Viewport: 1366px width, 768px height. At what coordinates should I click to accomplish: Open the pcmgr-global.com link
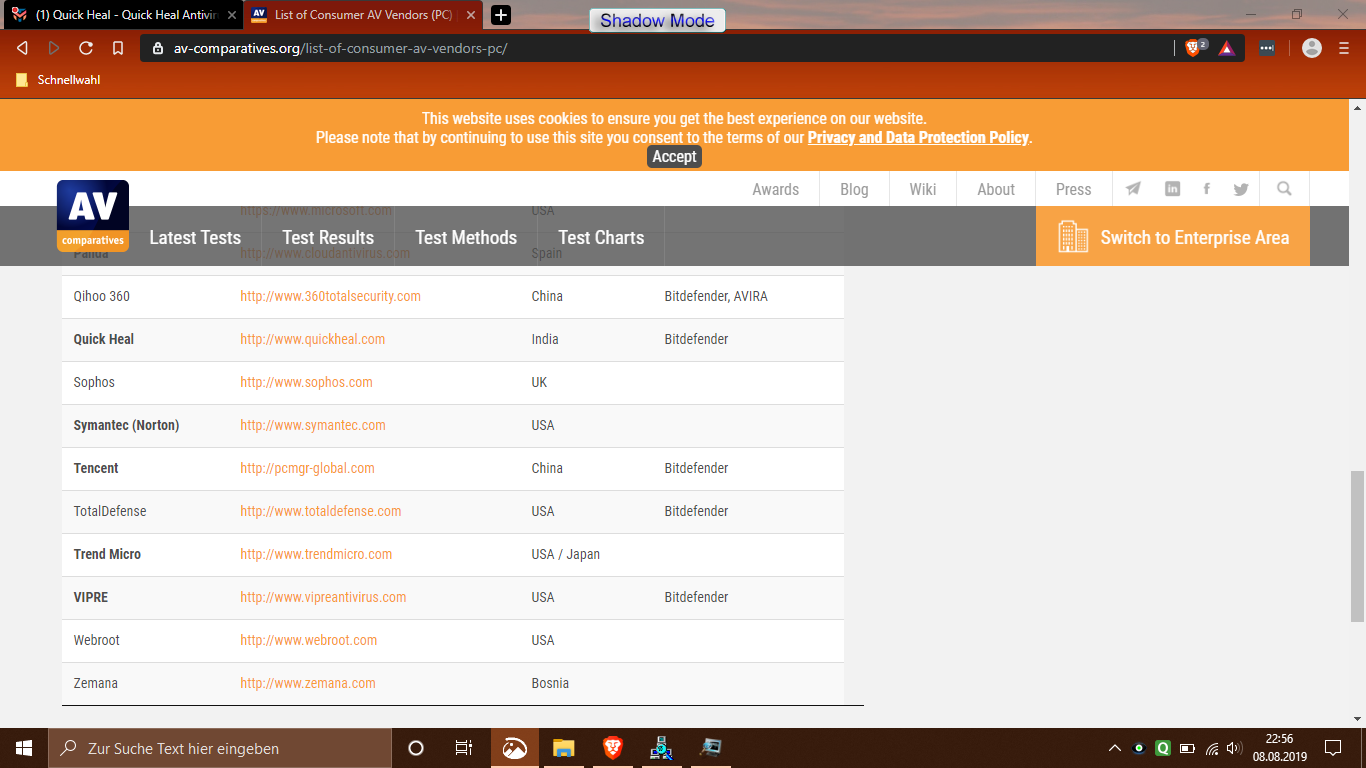click(307, 468)
